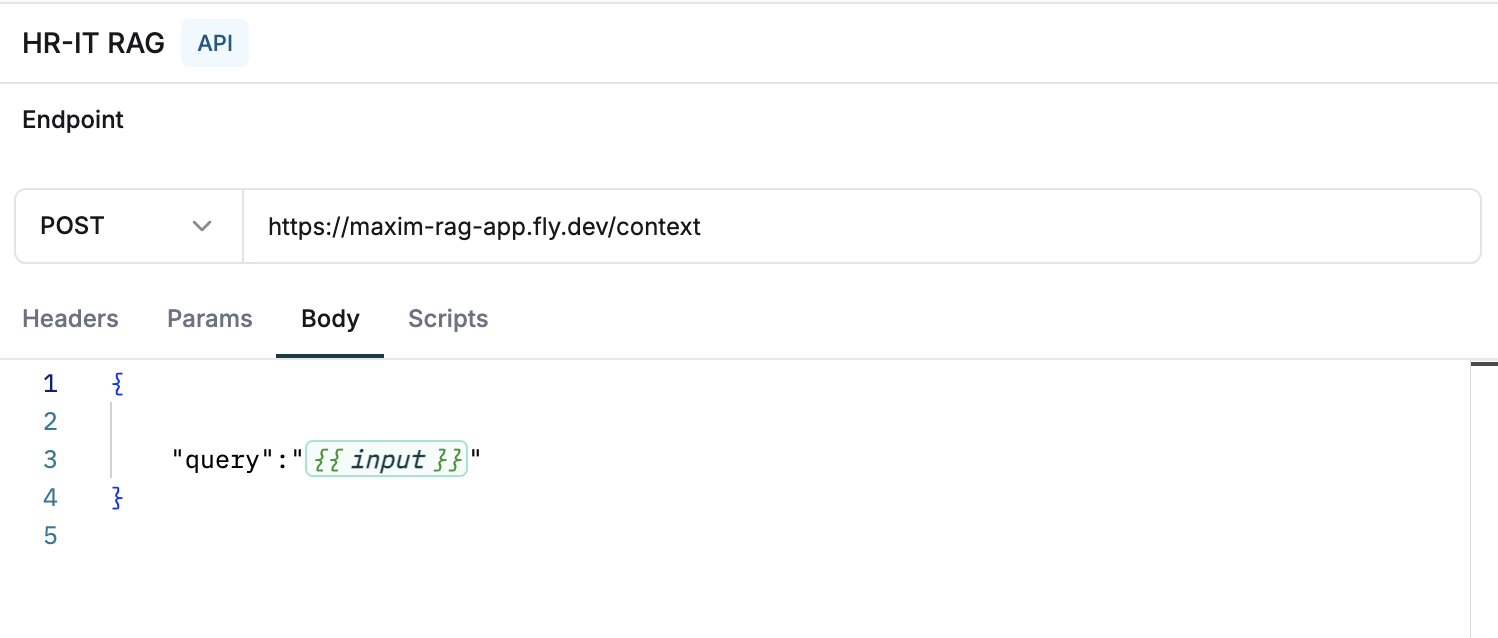Click the opening brace on line 1
1498x638 pixels.
[117, 383]
